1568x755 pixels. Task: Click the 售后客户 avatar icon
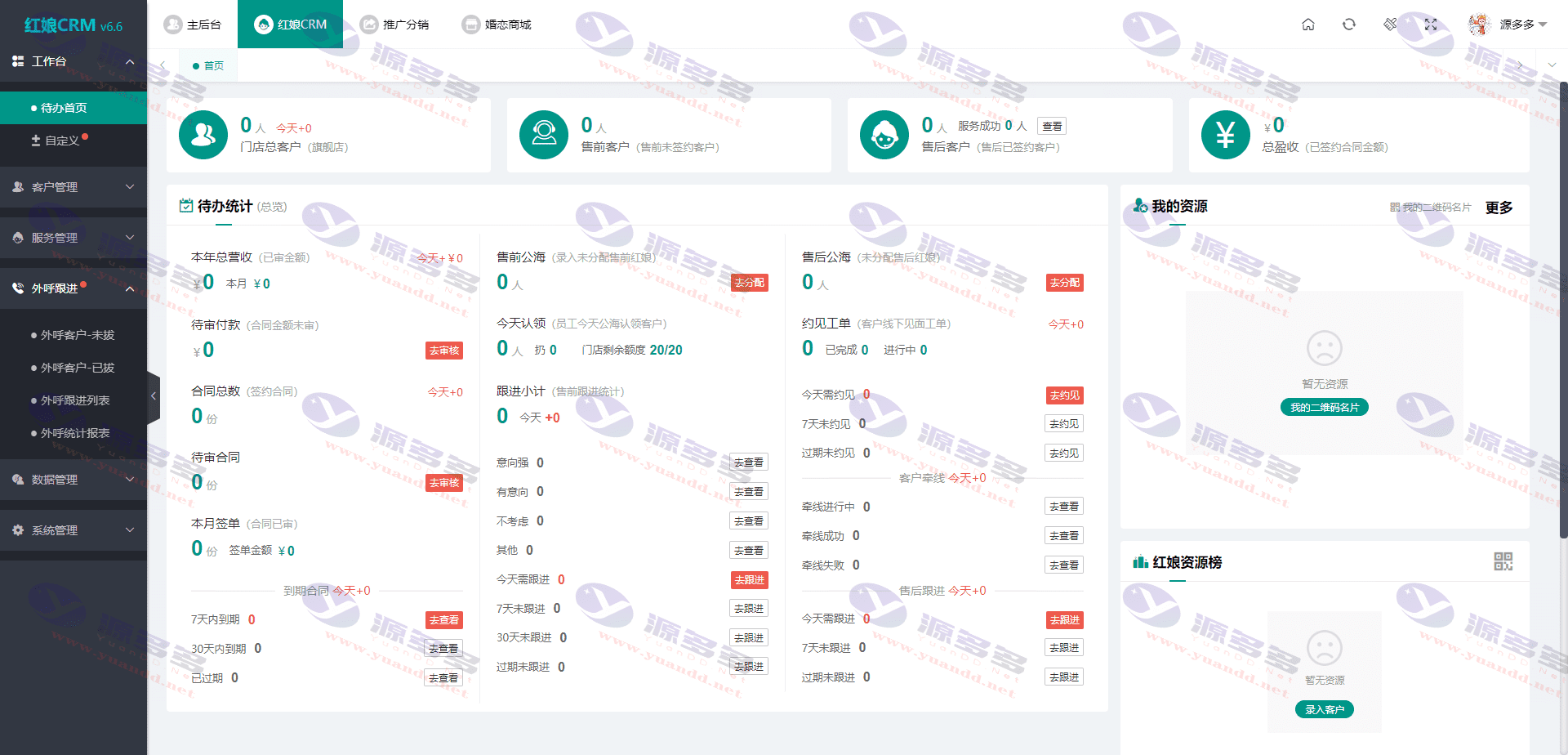pos(884,135)
